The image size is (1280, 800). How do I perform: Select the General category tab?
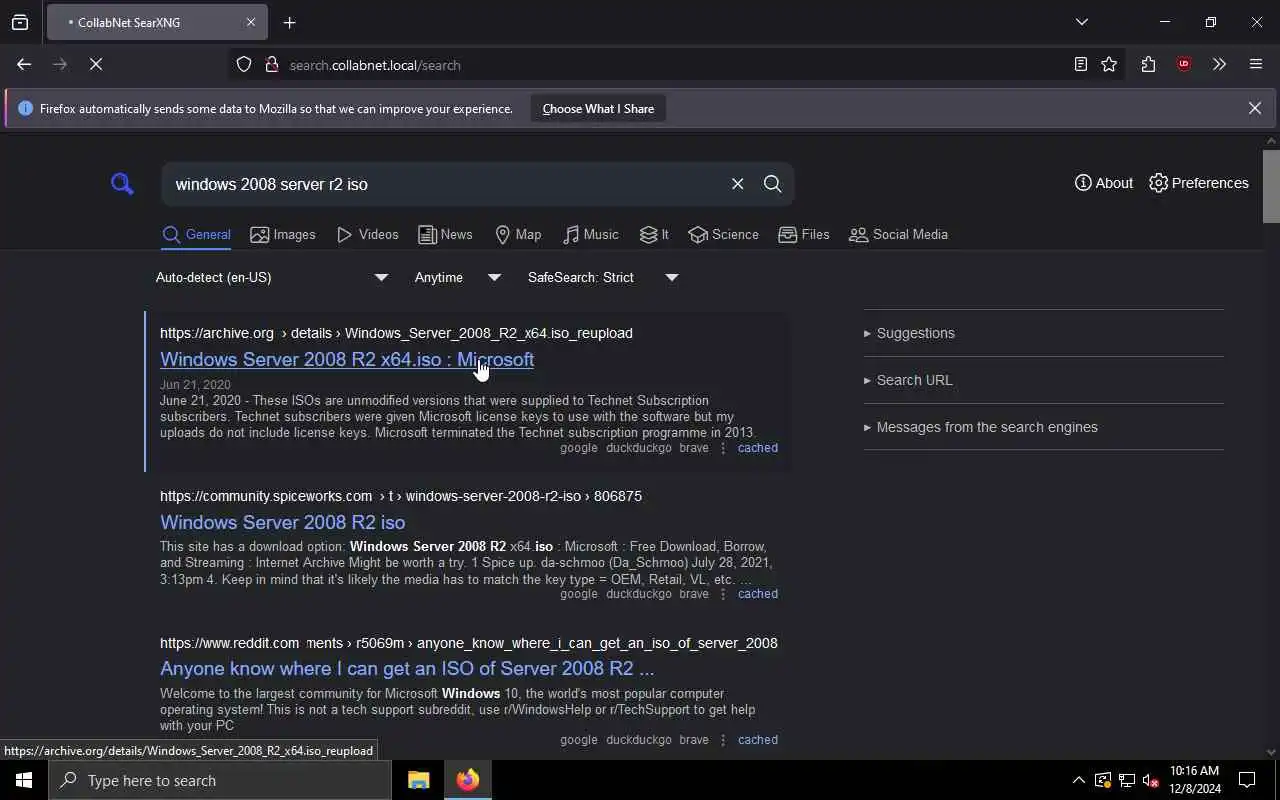point(196,235)
